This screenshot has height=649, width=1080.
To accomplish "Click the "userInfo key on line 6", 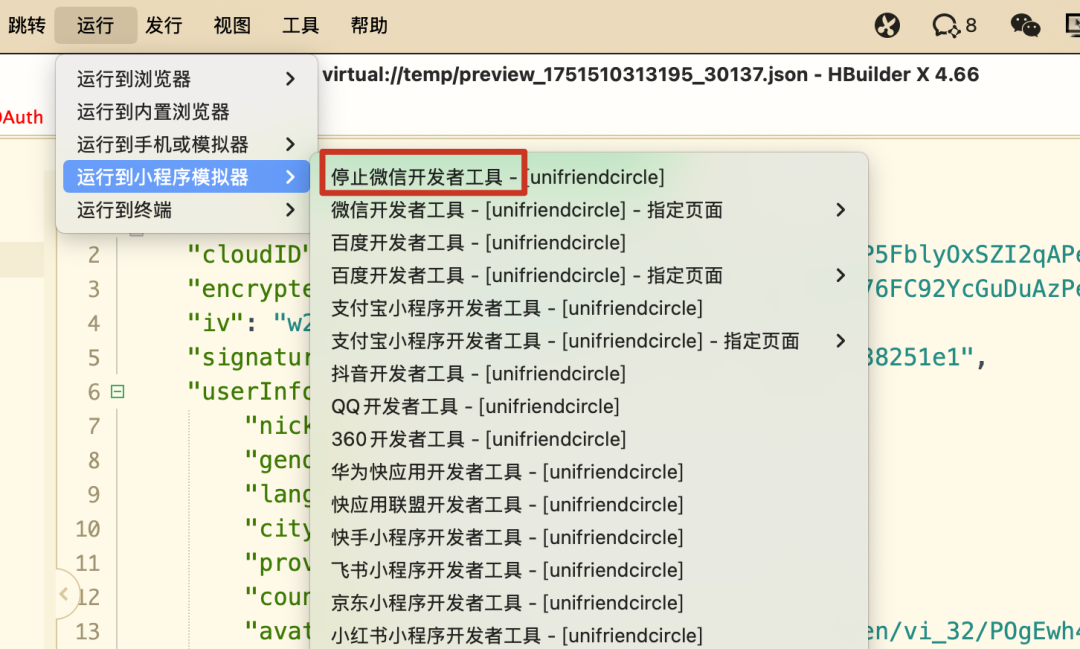I will pyautogui.click(x=248, y=391).
